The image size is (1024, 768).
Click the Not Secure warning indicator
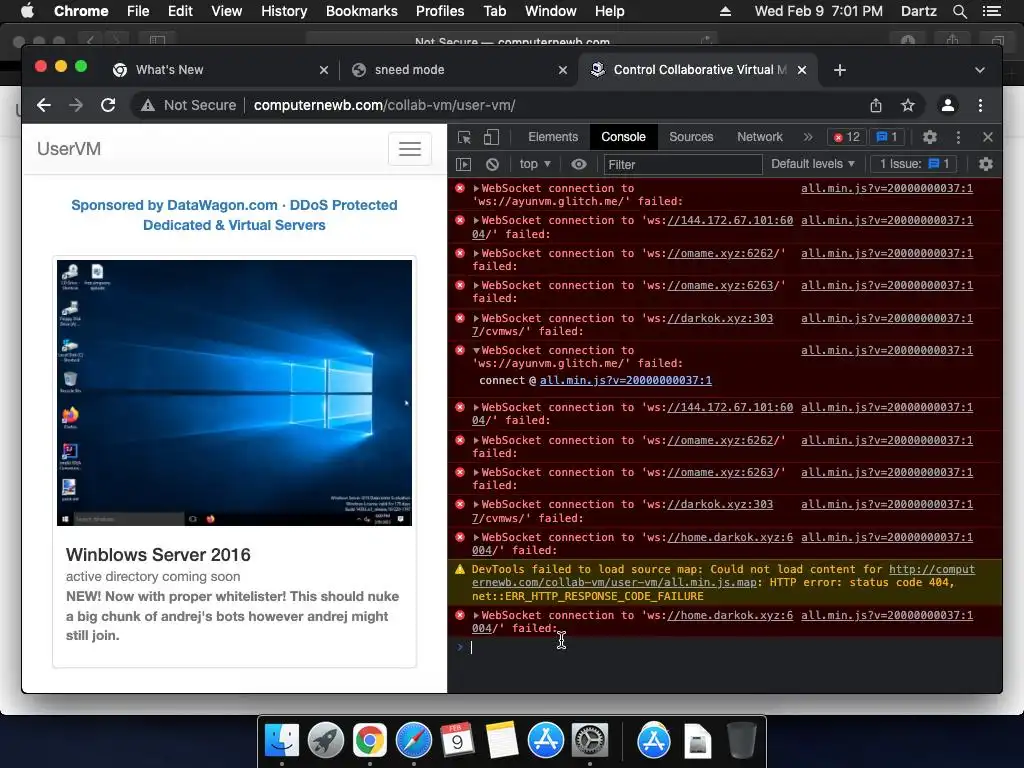pyautogui.click(x=189, y=105)
